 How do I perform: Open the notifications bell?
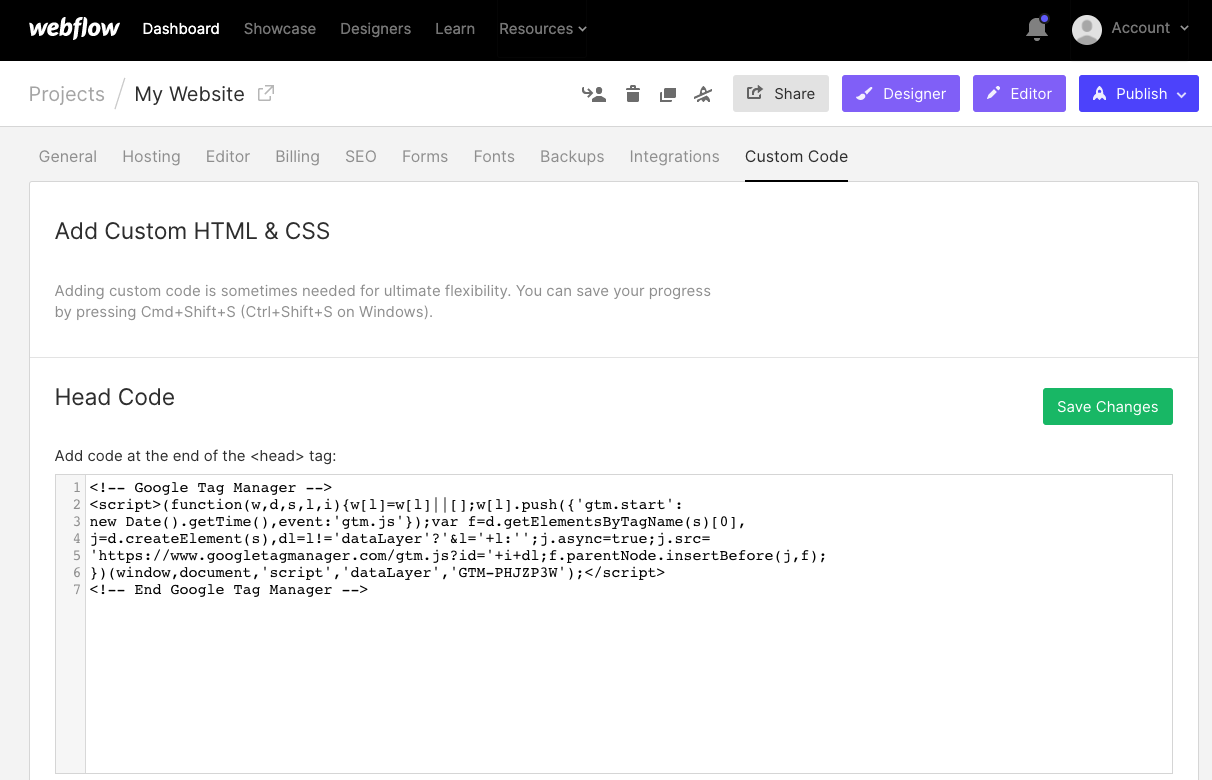coord(1037,29)
